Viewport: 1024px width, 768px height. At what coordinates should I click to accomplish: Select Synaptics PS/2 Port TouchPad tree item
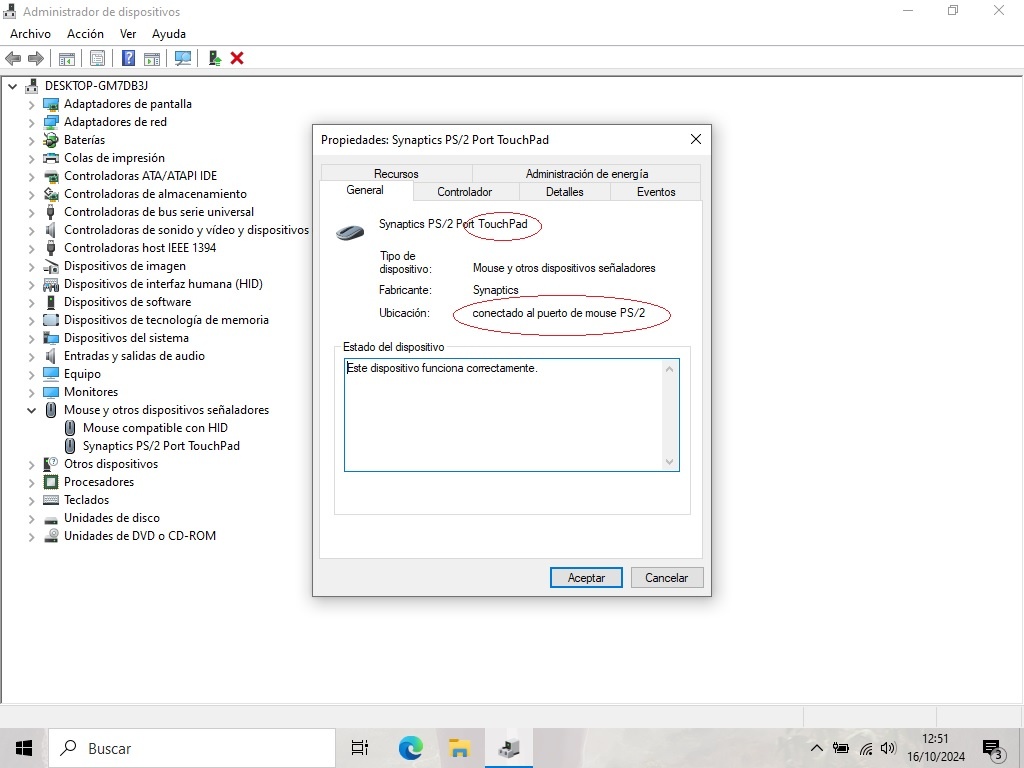point(161,446)
